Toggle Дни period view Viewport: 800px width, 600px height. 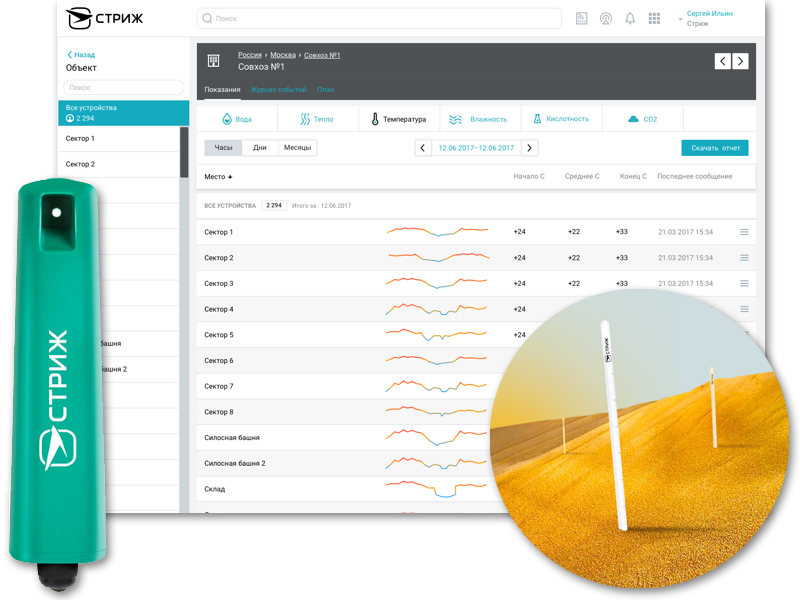pyautogui.click(x=260, y=147)
